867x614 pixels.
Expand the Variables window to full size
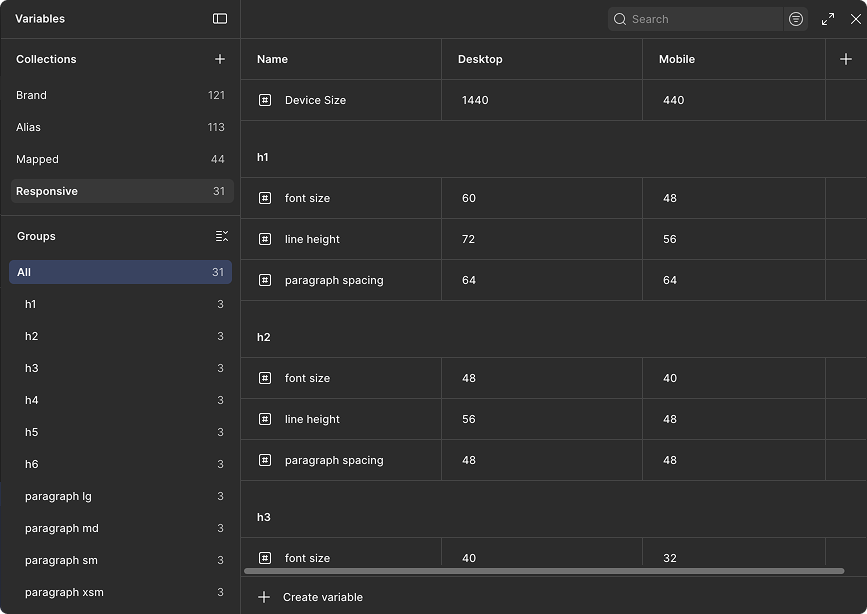coord(828,19)
